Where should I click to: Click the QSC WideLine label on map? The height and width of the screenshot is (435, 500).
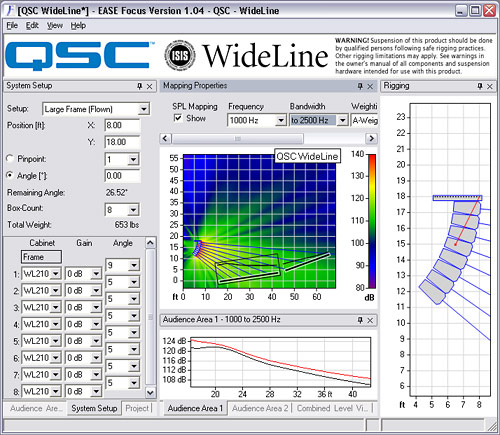click(307, 156)
